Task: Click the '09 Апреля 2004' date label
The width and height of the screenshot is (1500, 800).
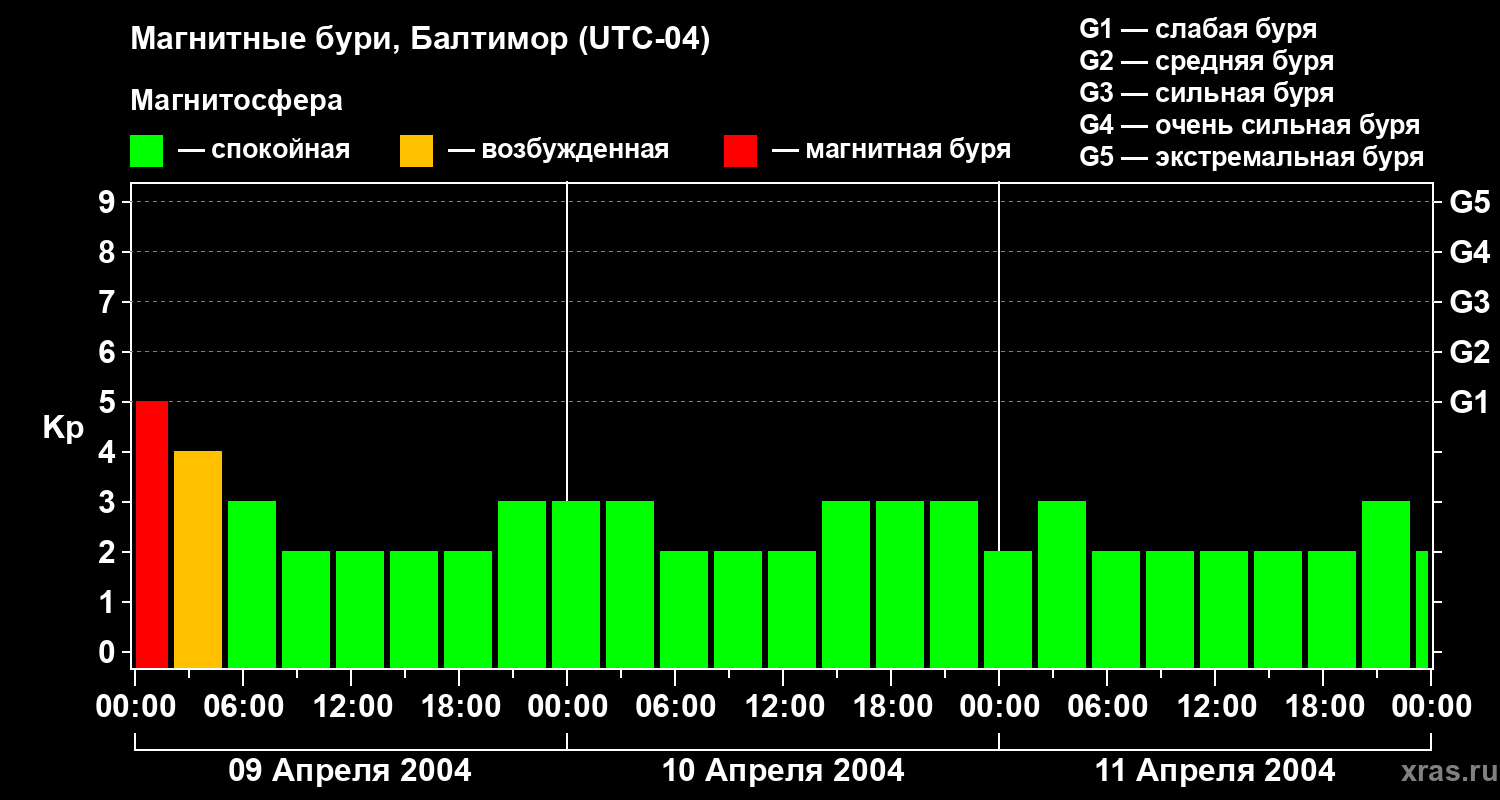Action: coord(350,771)
